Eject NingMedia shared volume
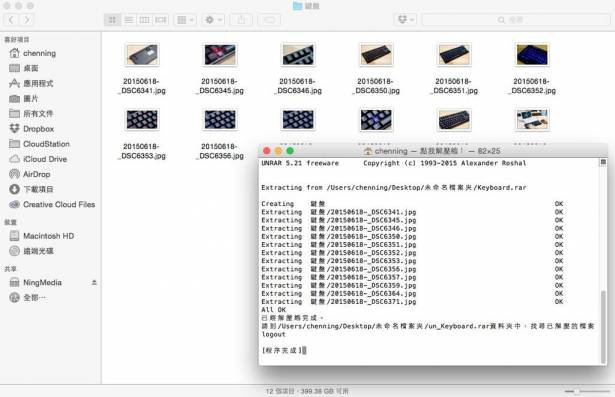Screen dimensions: 615x397 click(94, 282)
